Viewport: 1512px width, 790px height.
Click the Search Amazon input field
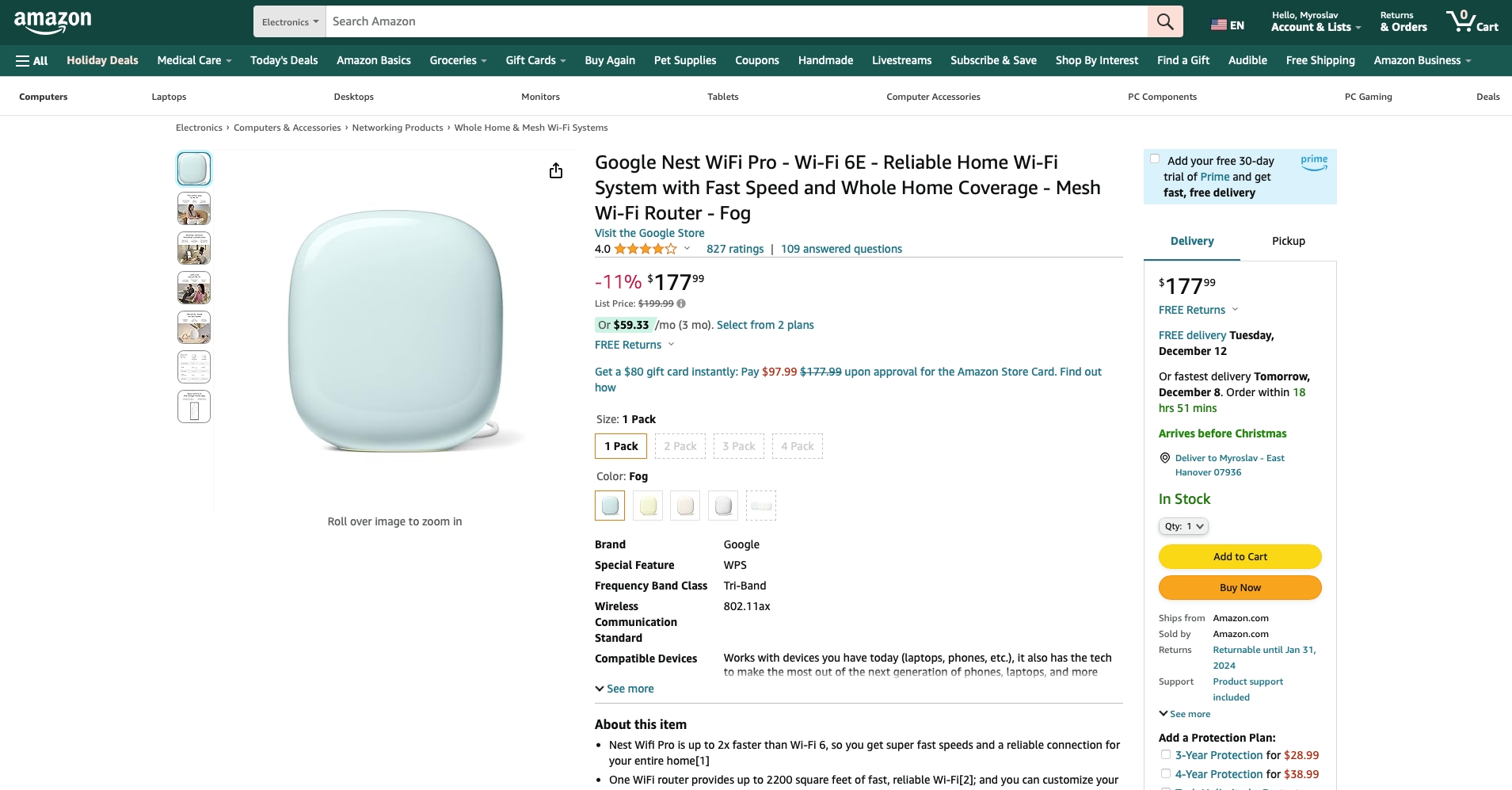(737, 21)
